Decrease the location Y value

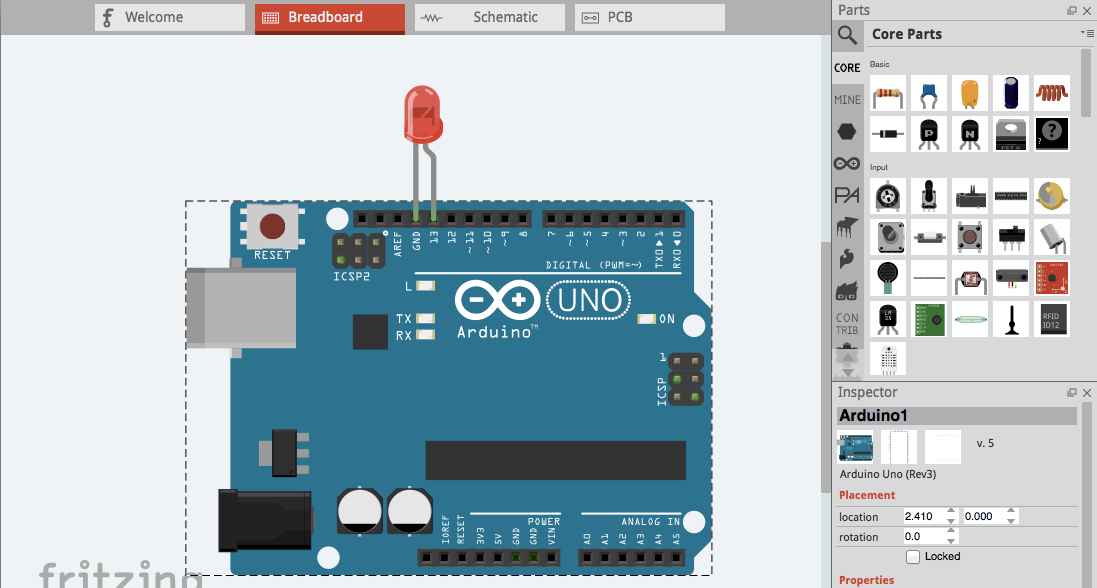[x=1011, y=521]
